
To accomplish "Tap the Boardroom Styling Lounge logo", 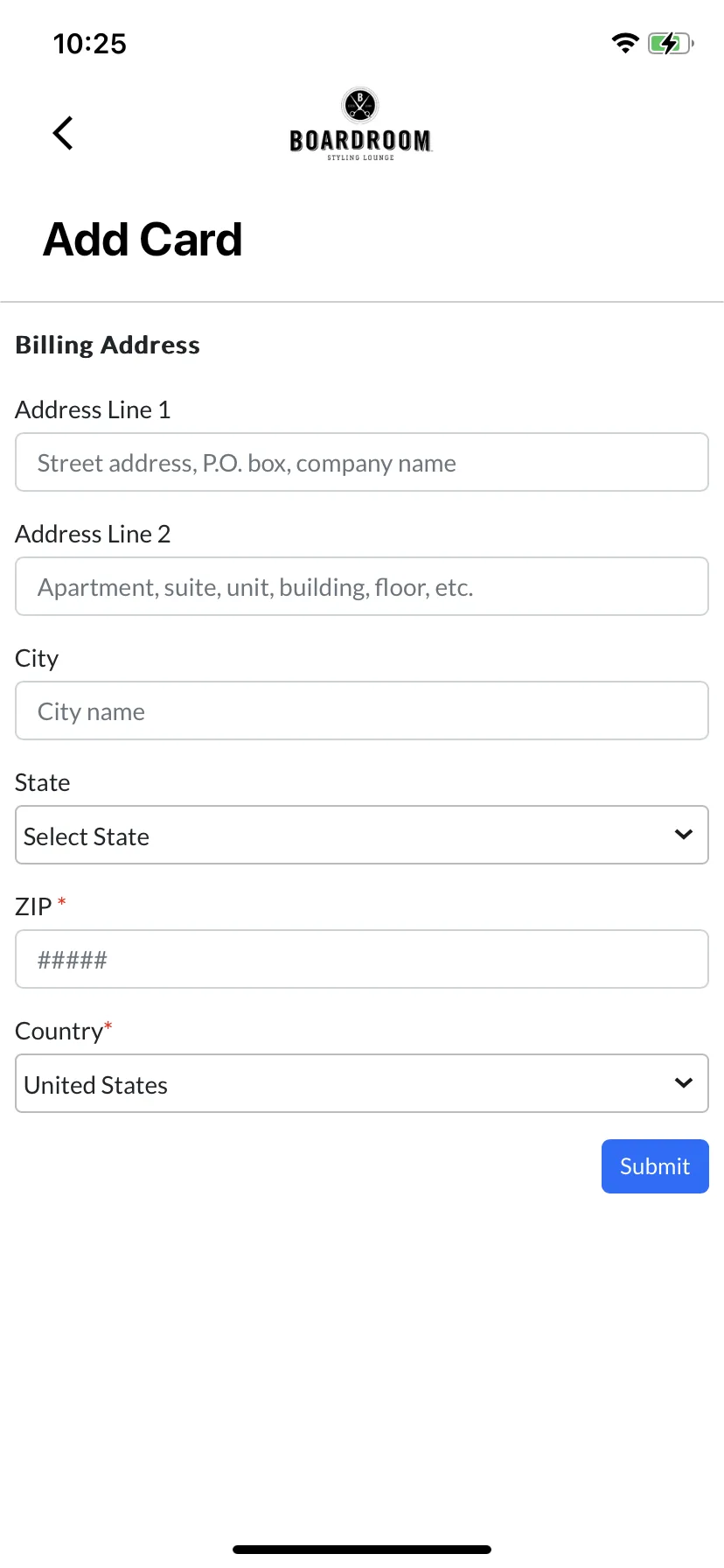I will coord(360,124).
